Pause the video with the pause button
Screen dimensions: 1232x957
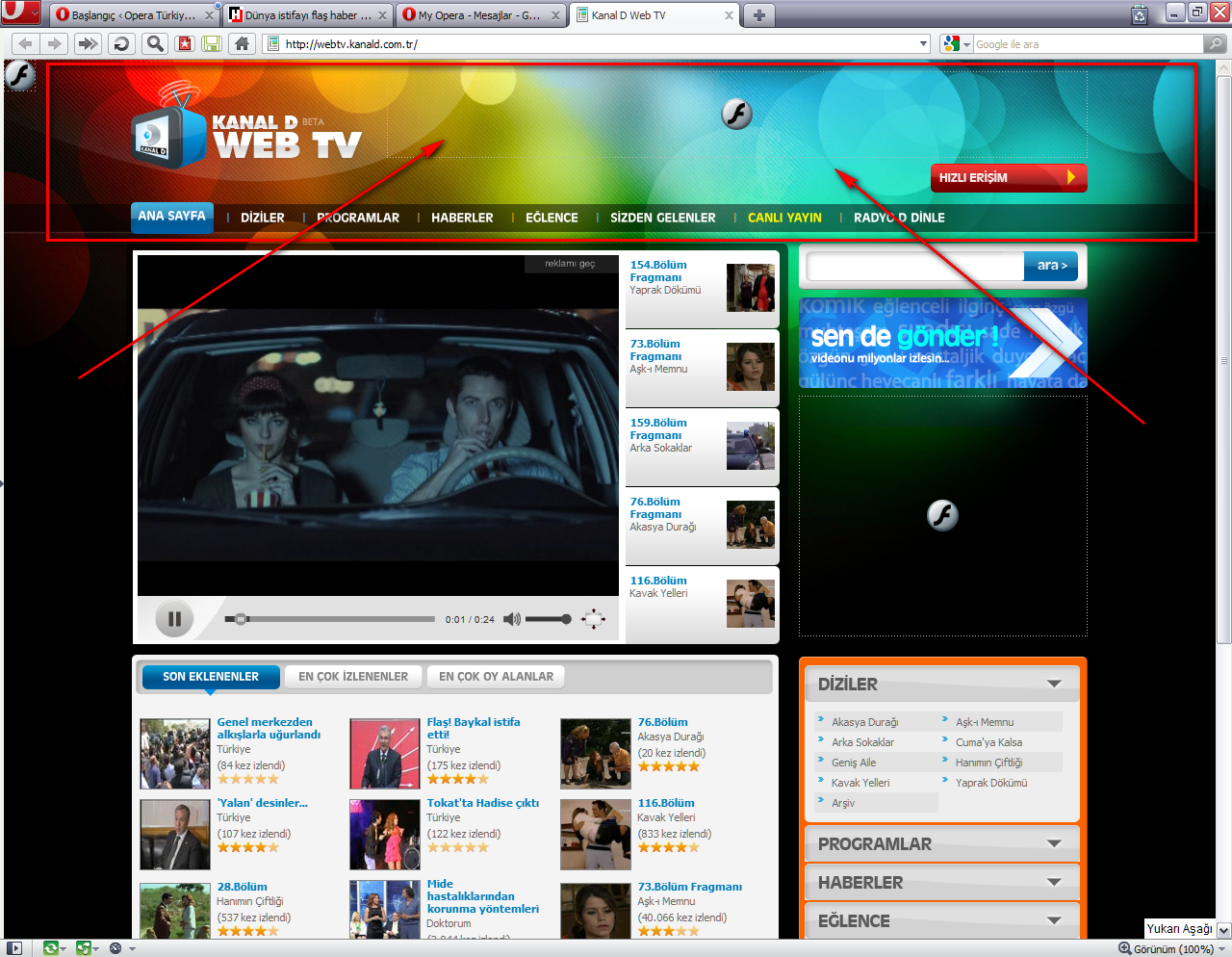point(174,619)
